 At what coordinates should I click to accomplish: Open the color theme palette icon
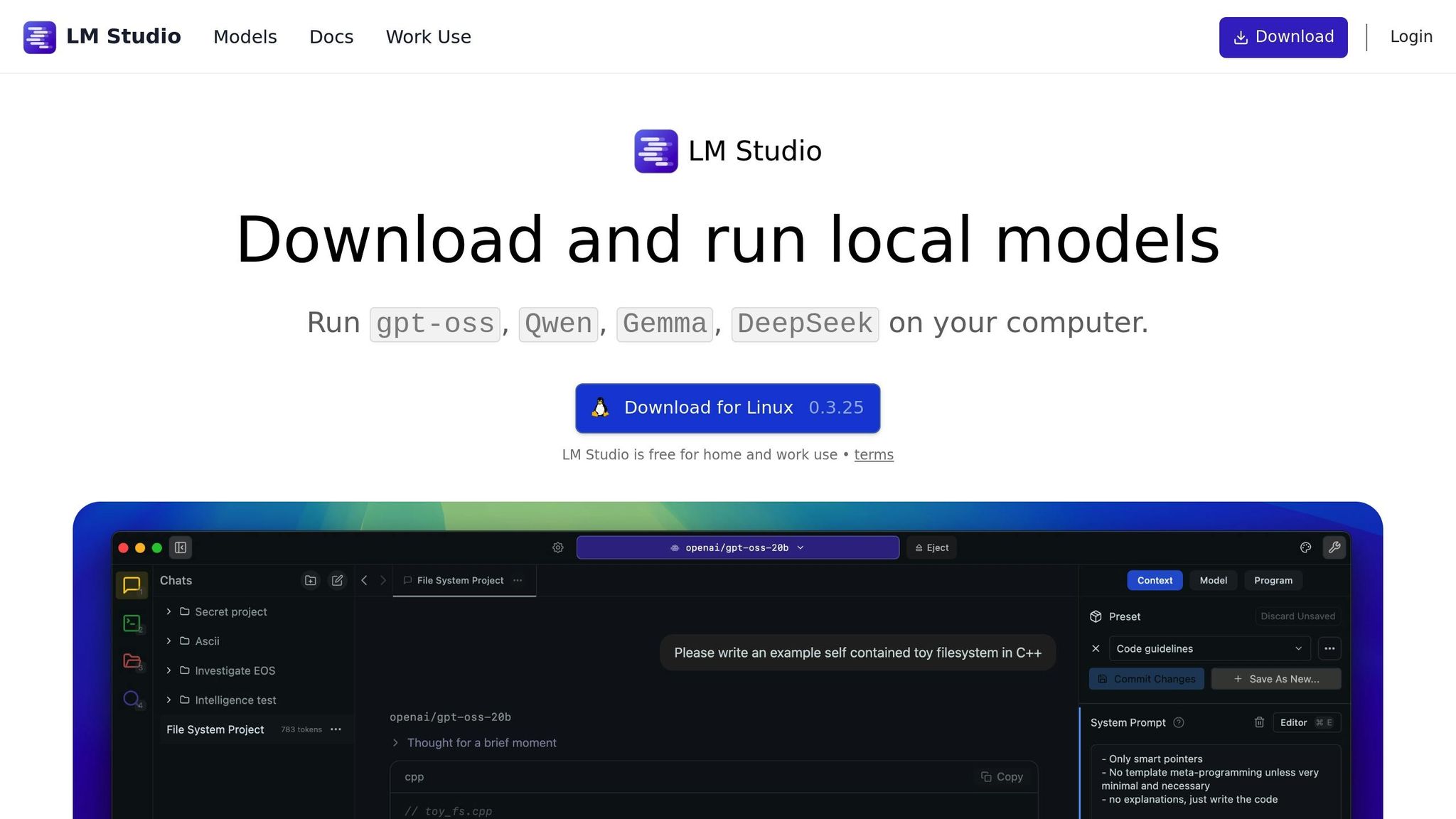point(1305,547)
